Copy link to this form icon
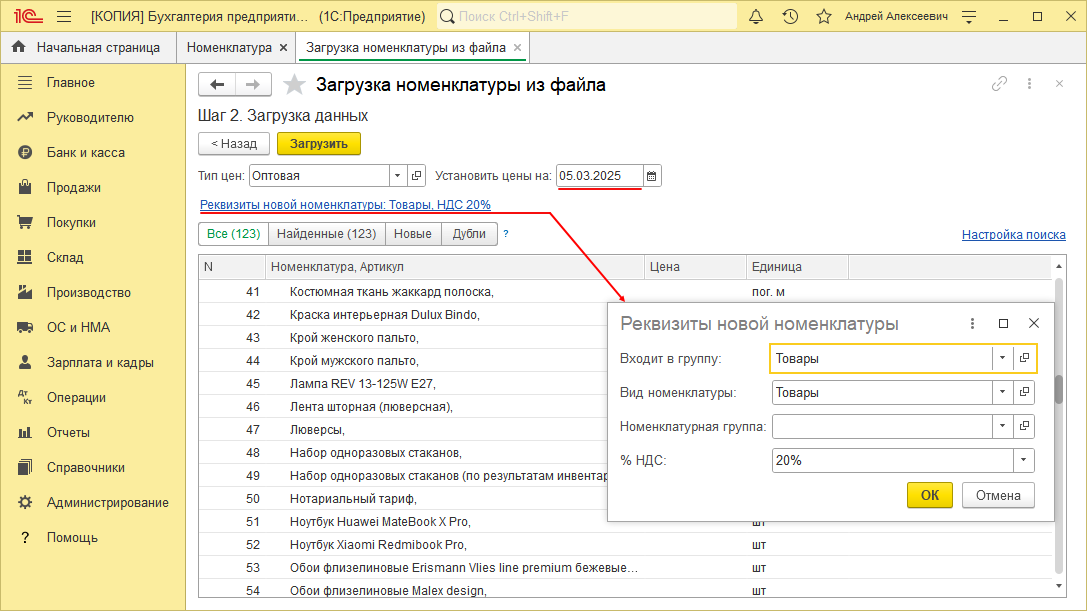The height and width of the screenshot is (611, 1087). coord(998,85)
